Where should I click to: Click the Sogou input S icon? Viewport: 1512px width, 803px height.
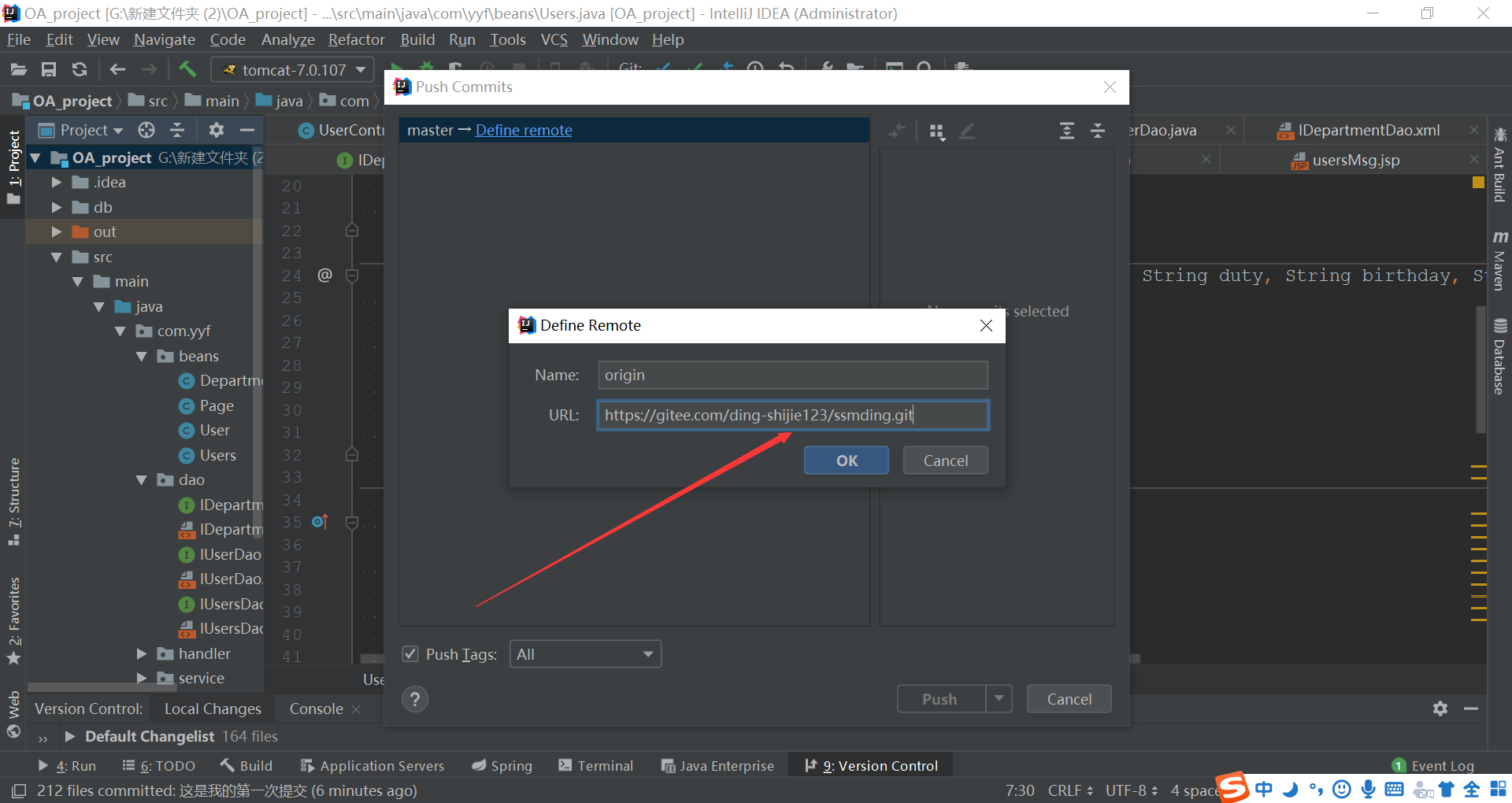(1233, 787)
